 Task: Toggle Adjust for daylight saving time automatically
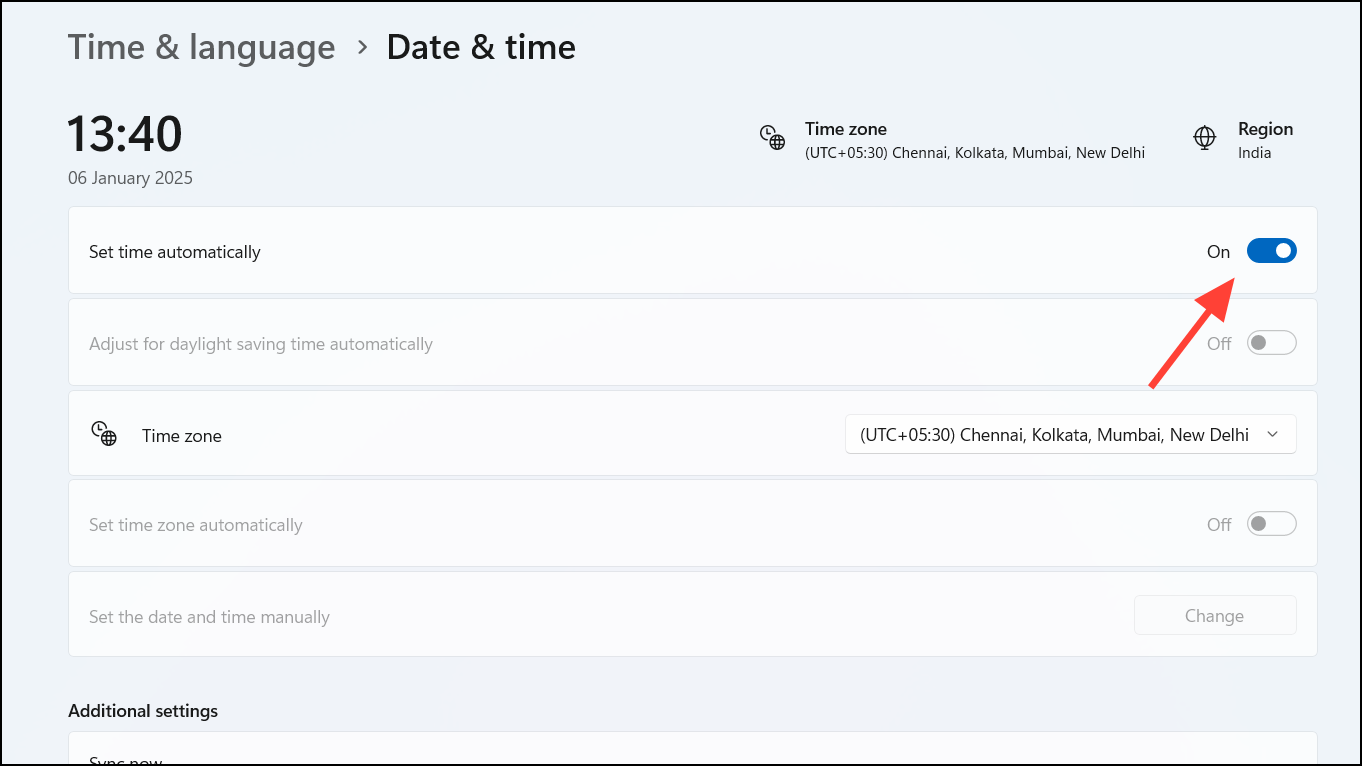1271,343
